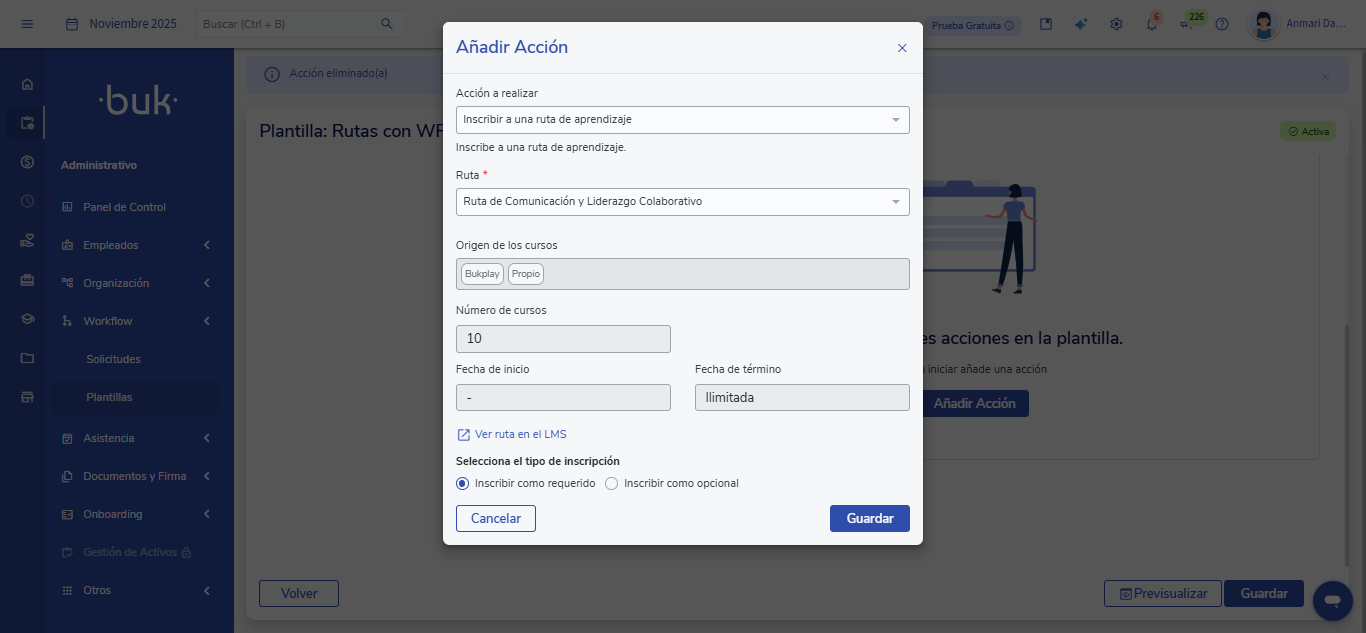Choose 'Inscribir como opcional' radio option
Image resolution: width=1366 pixels, height=633 pixels.
[612, 484]
